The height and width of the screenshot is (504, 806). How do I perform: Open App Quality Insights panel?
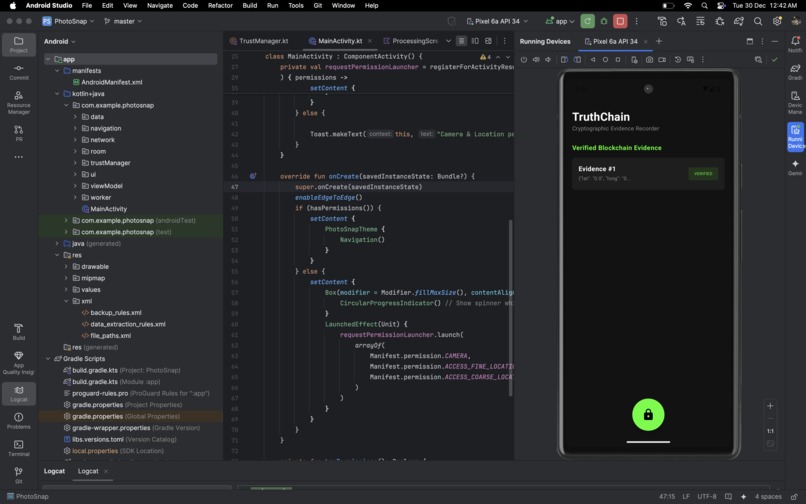pyautogui.click(x=19, y=363)
